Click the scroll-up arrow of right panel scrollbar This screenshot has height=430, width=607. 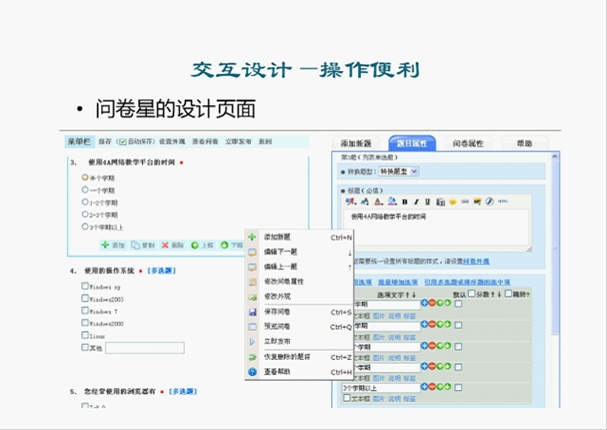click(x=556, y=156)
